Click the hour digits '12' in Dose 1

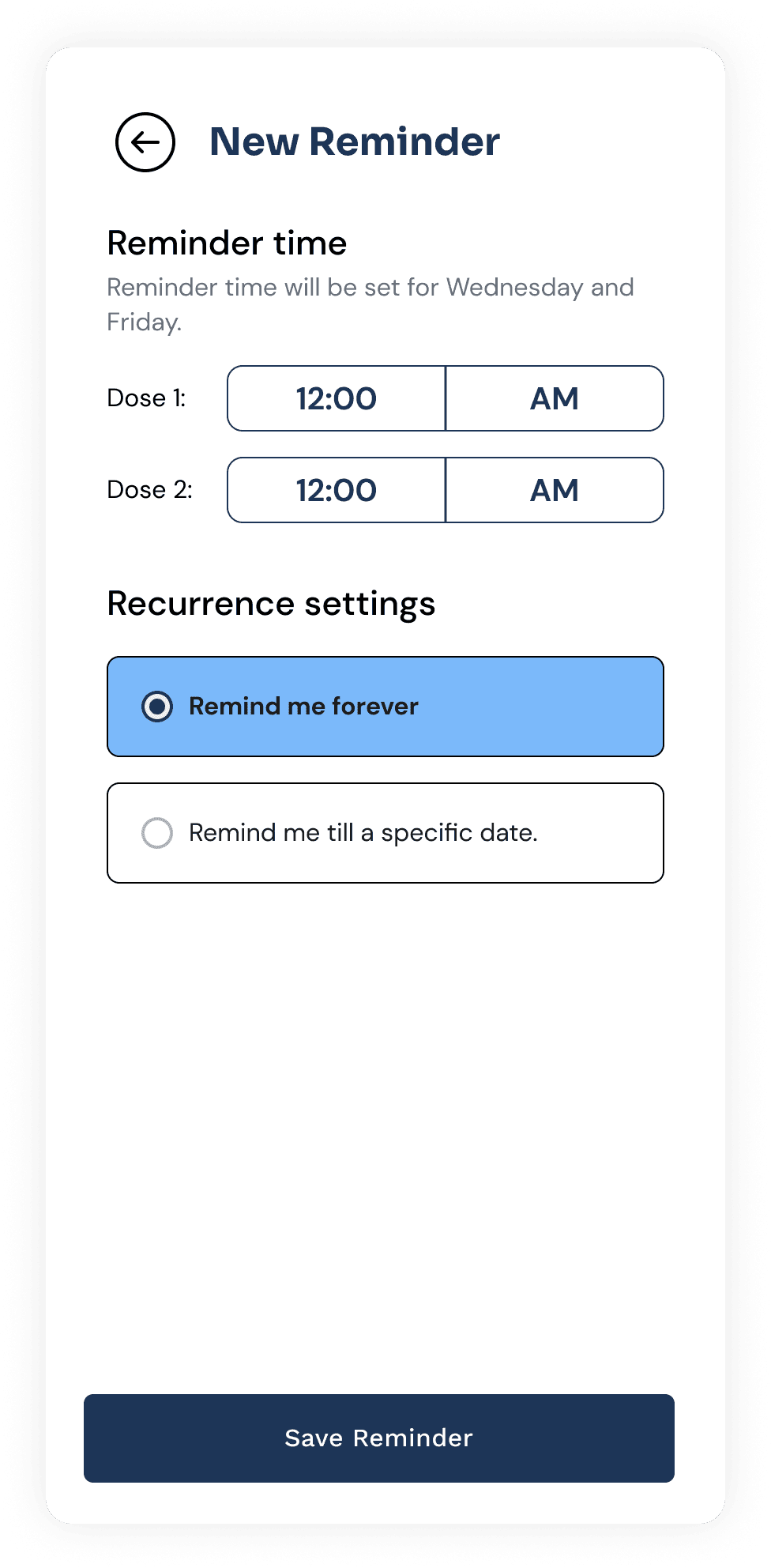coord(310,398)
